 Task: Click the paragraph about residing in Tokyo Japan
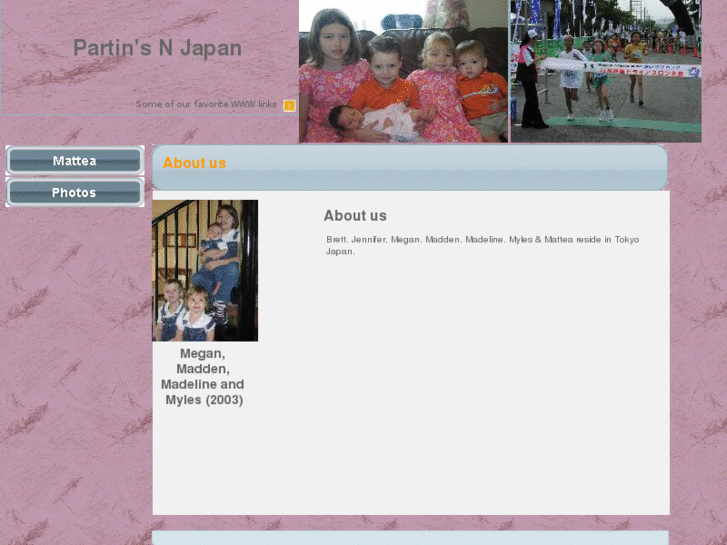(482, 245)
